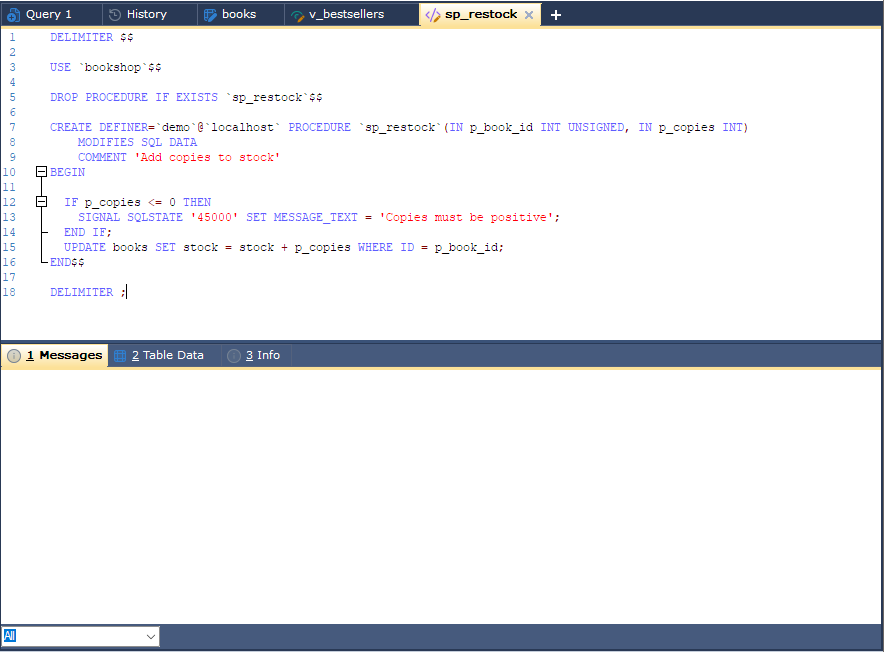Click the Info tab icon

[233, 356]
